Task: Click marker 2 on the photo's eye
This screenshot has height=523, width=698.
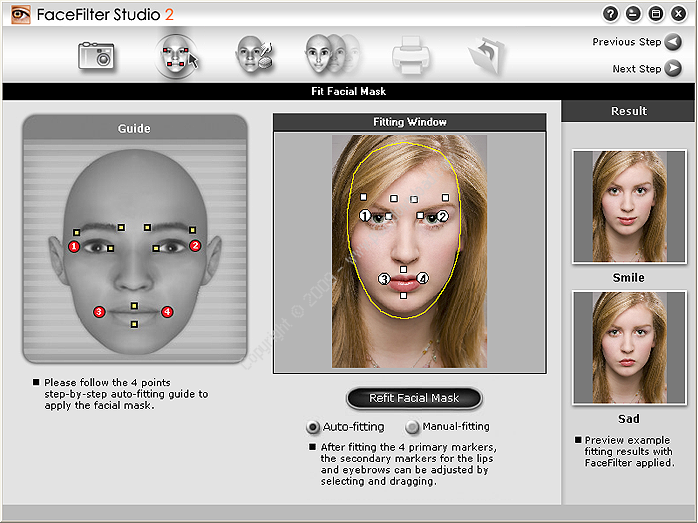Action: (x=443, y=215)
